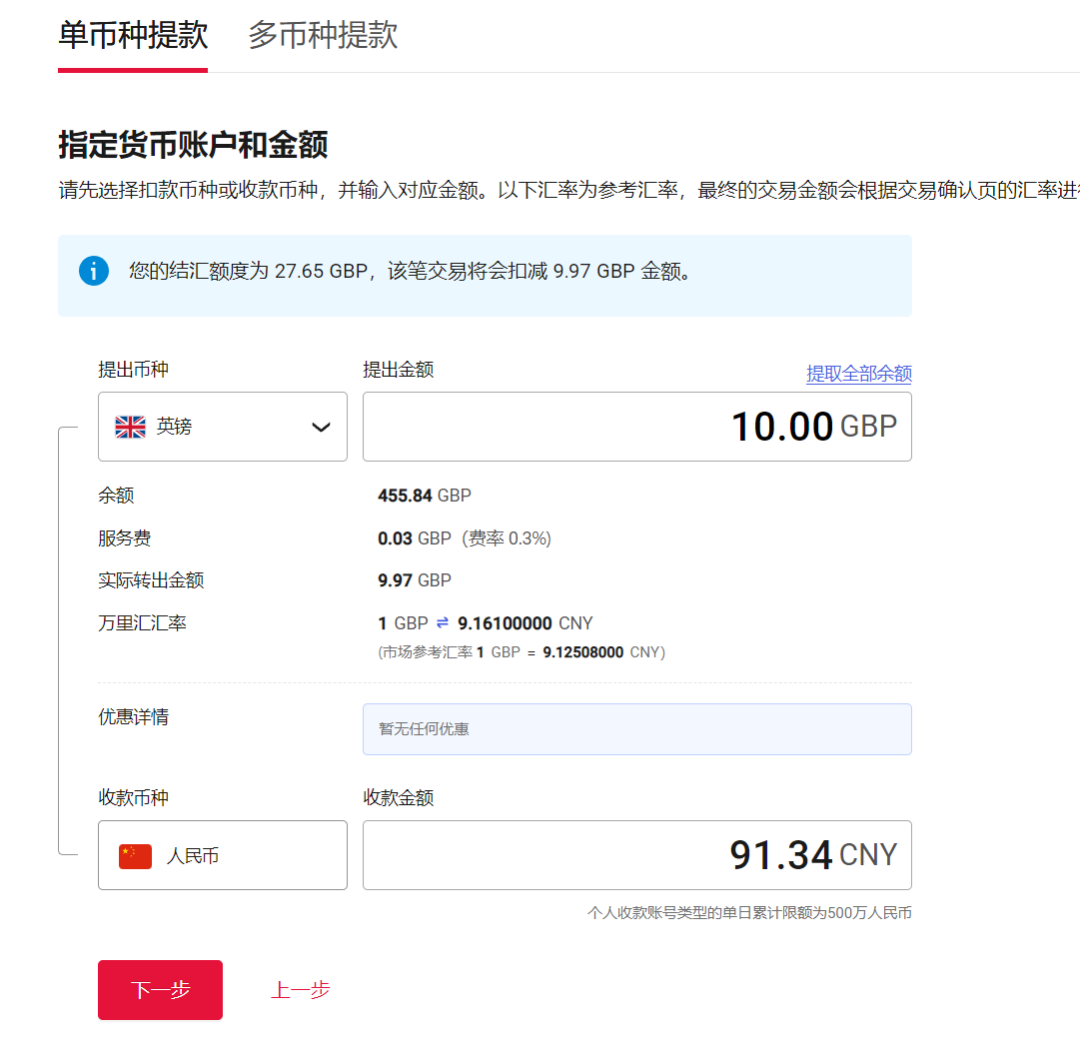The width and height of the screenshot is (1080, 1055).
Task: Click the service fee value 0.03 GBP
Action: (414, 538)
